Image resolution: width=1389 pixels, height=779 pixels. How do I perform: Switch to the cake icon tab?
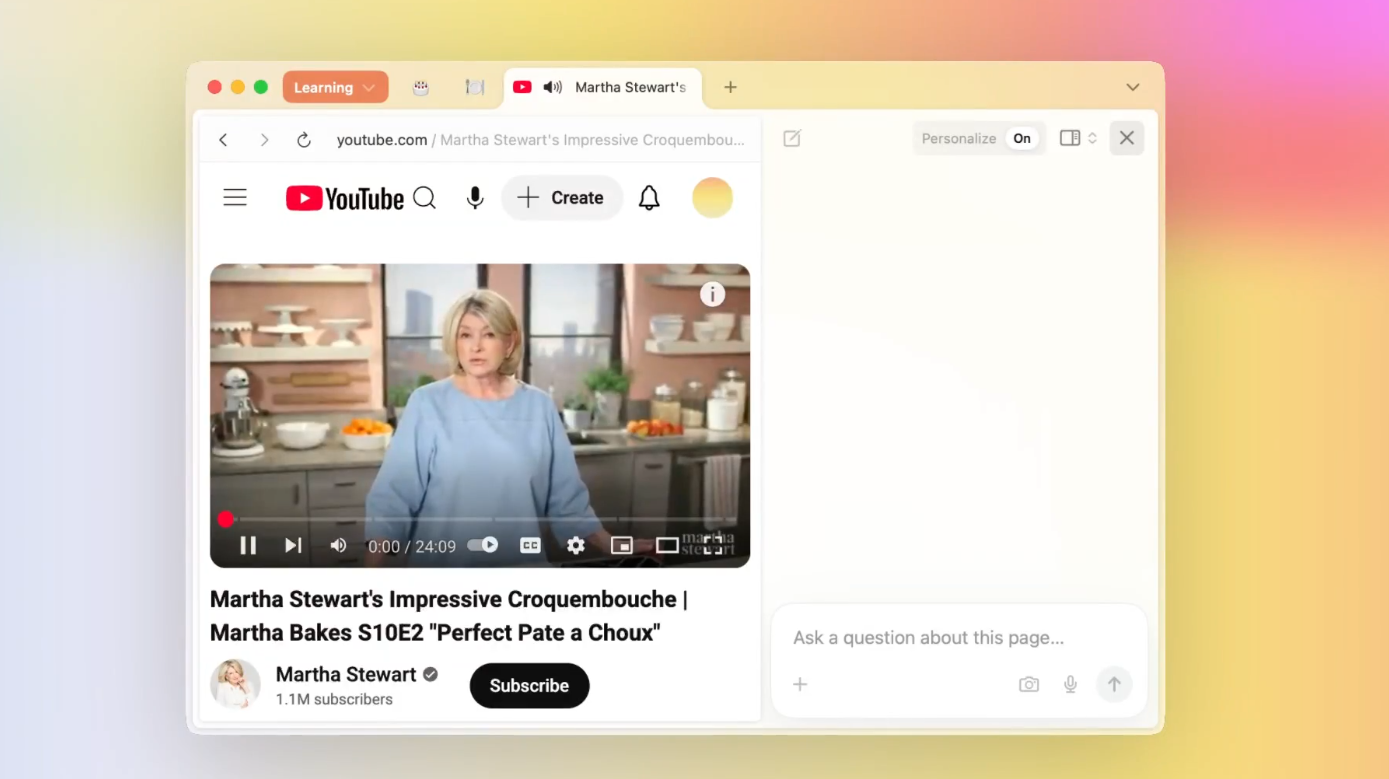pos(421,87)
